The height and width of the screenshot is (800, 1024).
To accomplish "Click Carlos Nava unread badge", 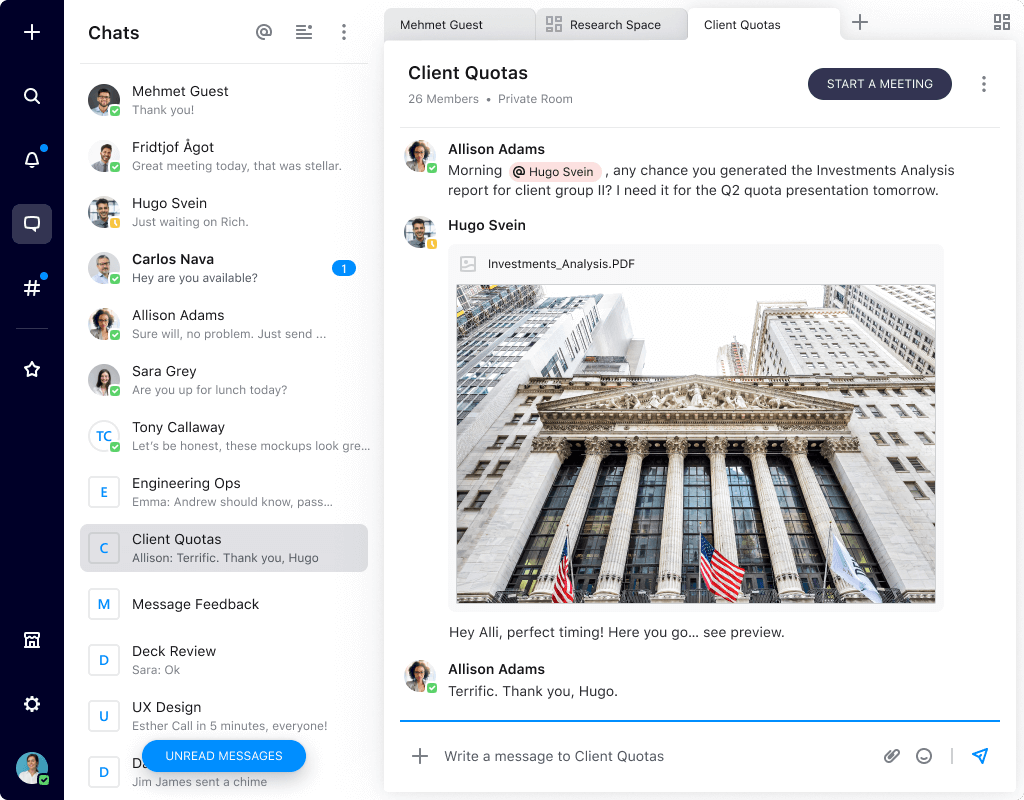I will pos(344,268).
